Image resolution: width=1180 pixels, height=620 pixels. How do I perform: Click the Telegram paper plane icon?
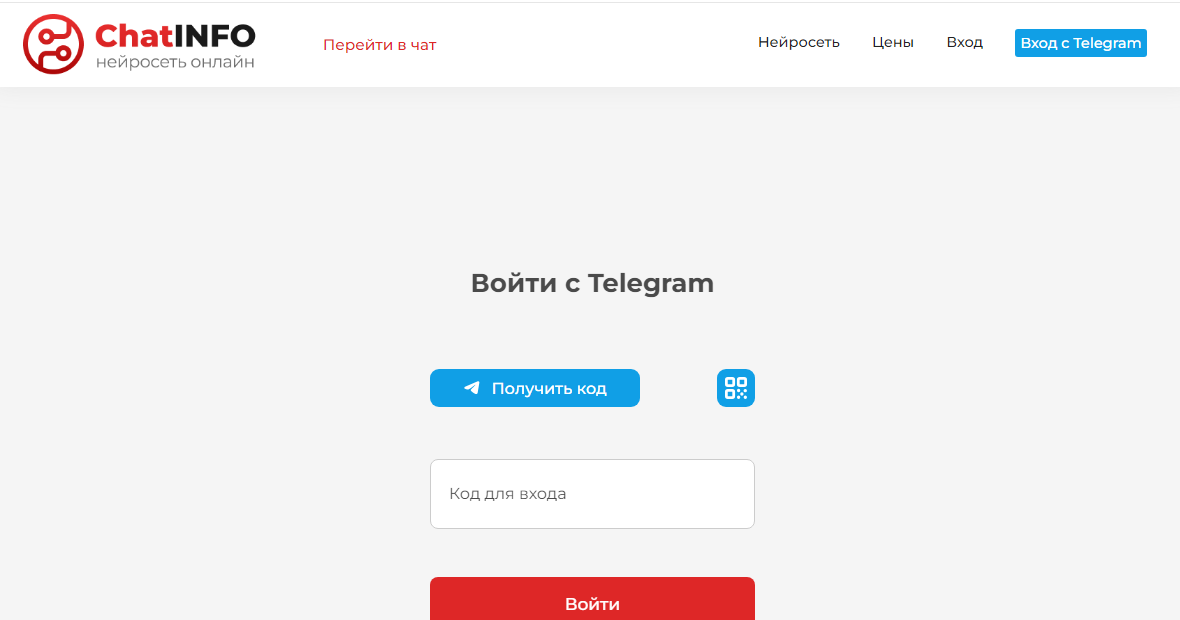pos(472,388)
